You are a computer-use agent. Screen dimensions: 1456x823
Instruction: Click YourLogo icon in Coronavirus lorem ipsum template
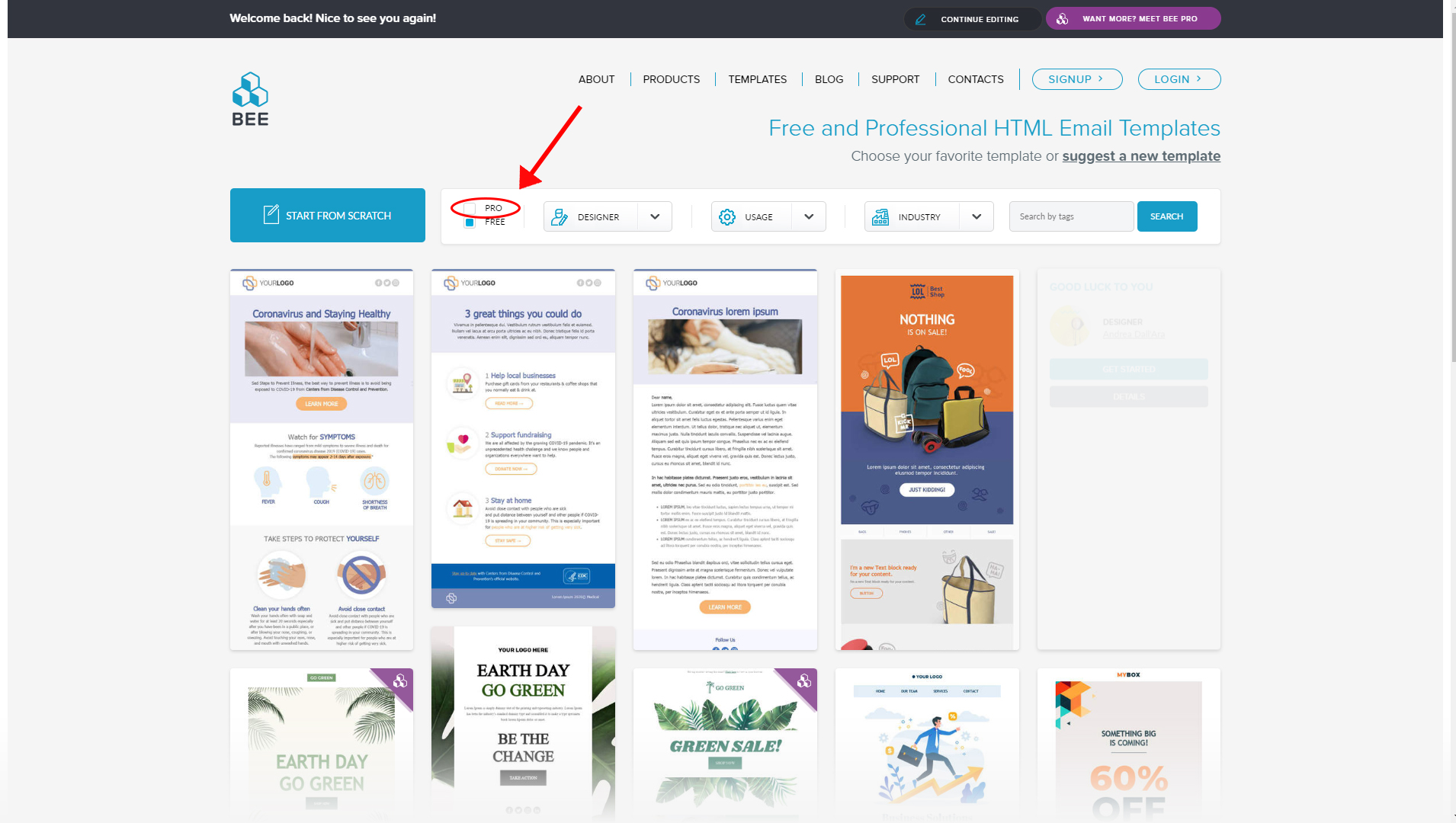[653, 283]
